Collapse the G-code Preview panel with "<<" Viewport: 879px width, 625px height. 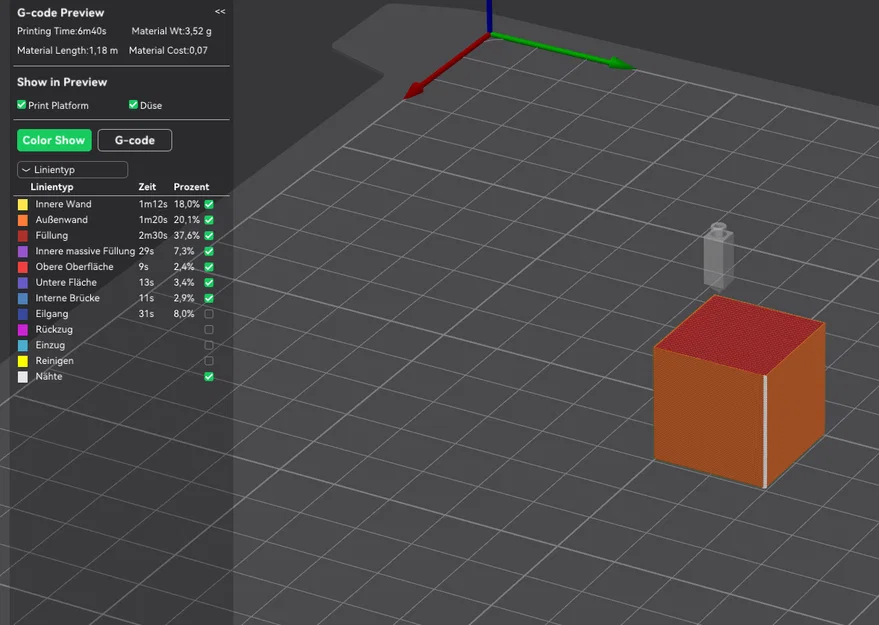click(x=220, y=11)
